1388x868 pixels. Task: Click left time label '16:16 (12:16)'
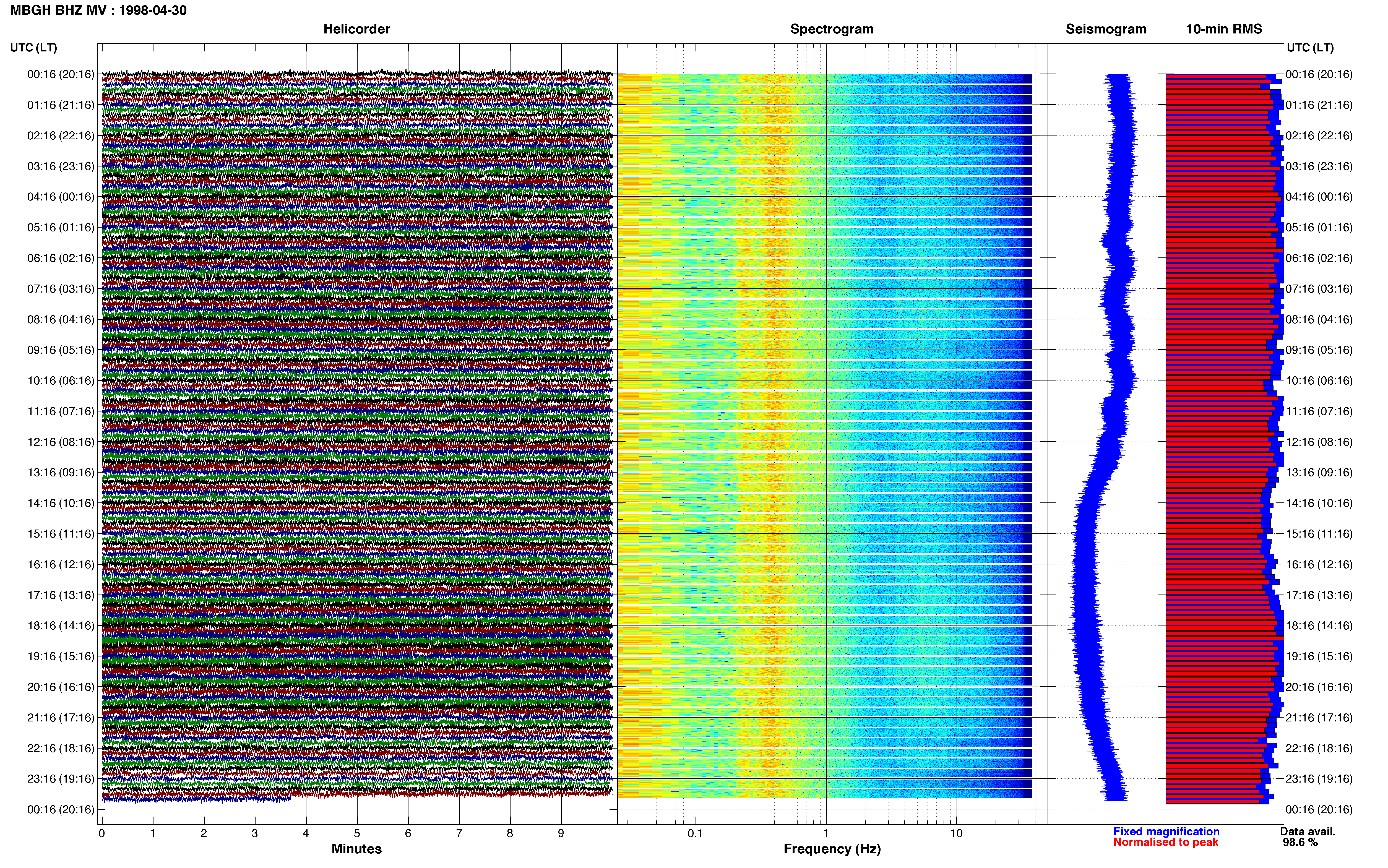tap(61, 564)
